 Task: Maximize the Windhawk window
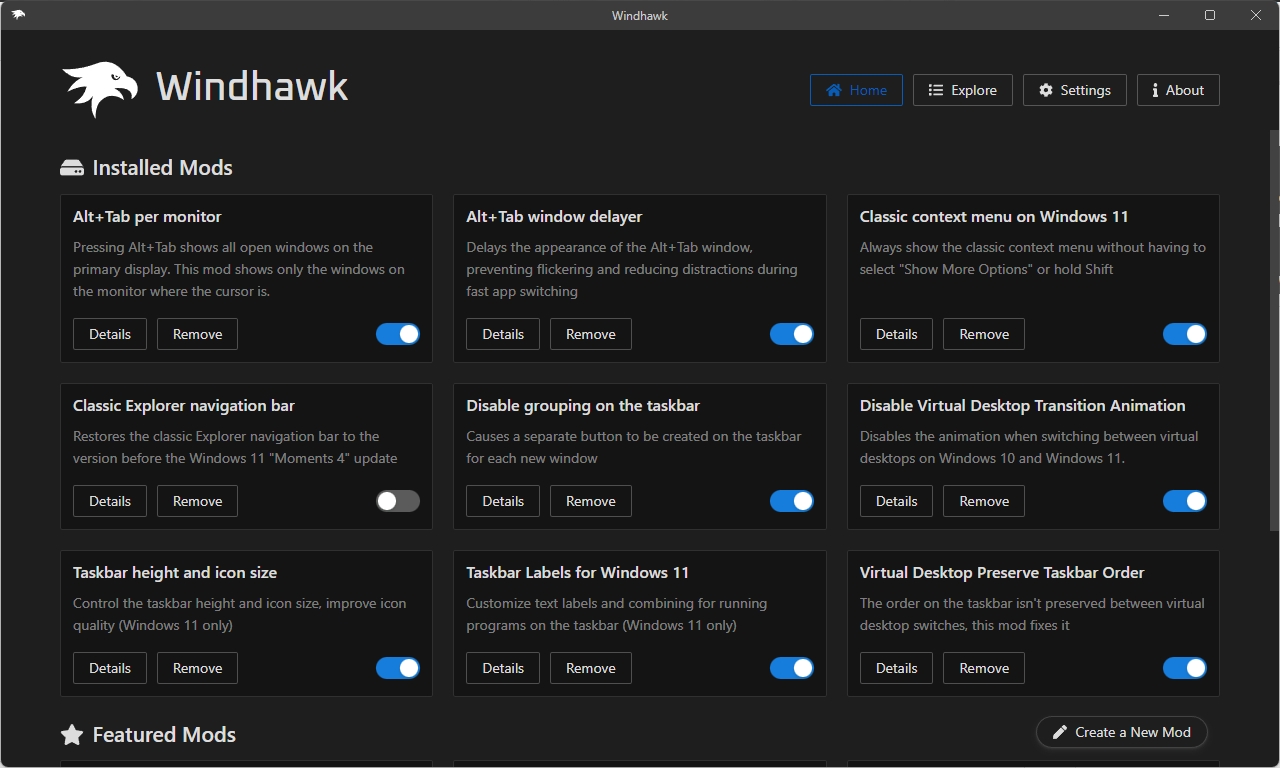[x=1210, y=15]
